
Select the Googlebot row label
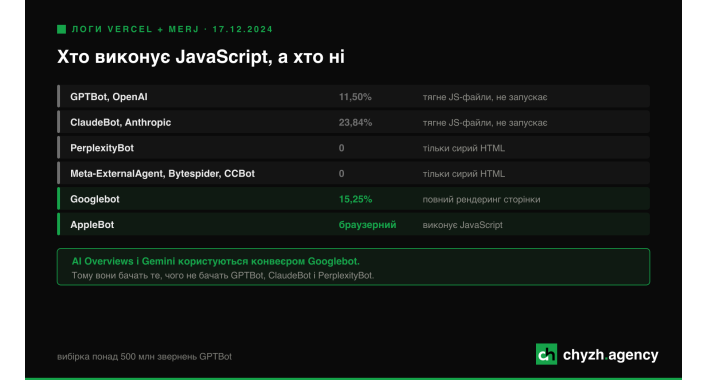pos(95,199)
